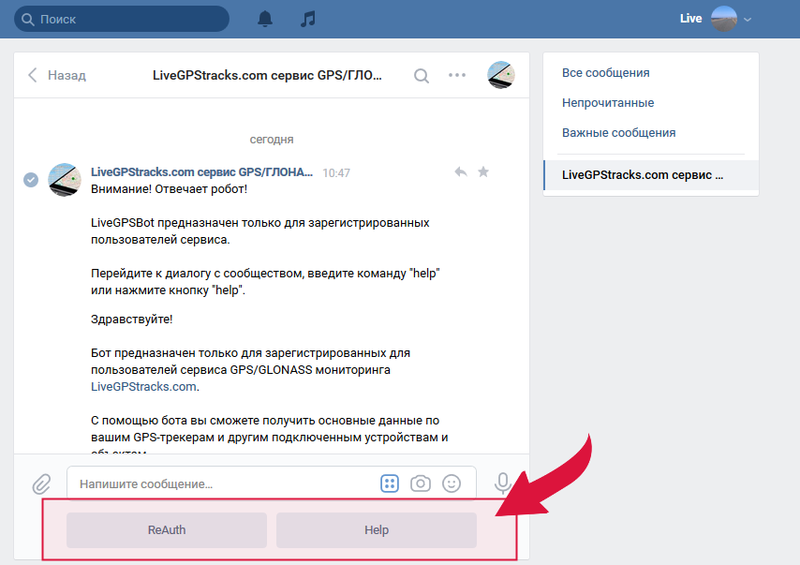Click the paperclip attach file icon

41,484
